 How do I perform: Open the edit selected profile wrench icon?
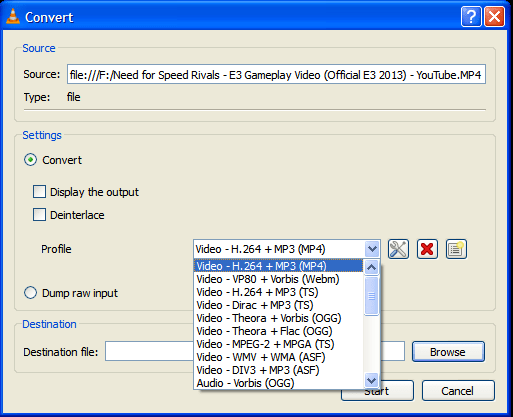point(398,249)
